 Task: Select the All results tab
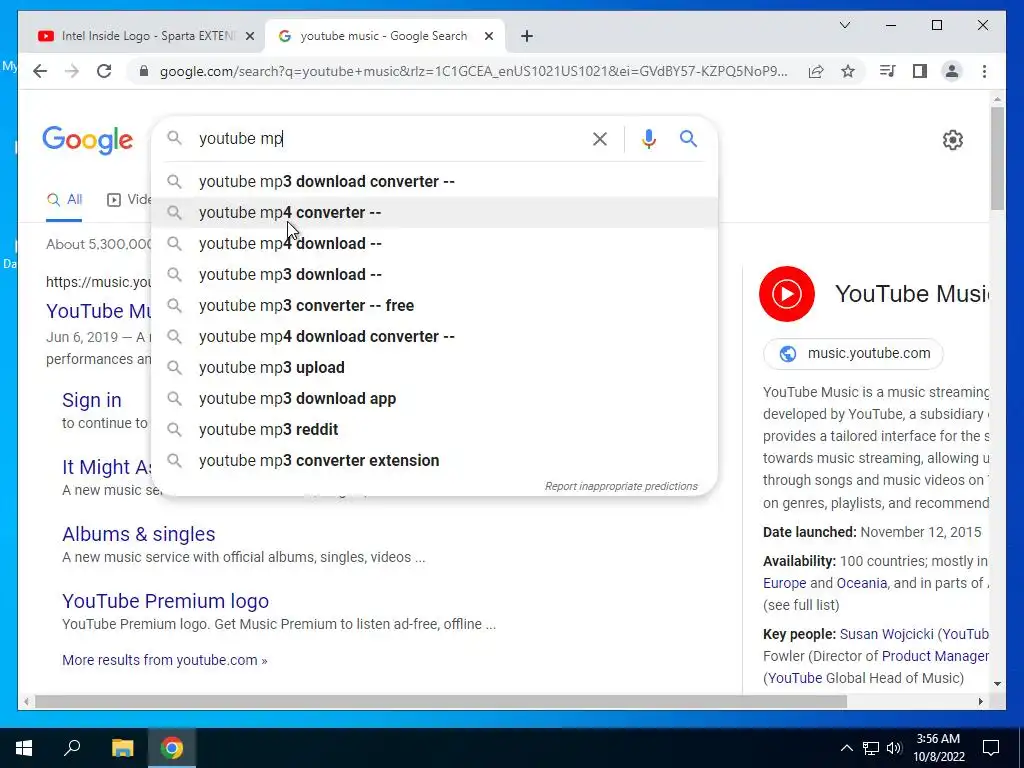(x=65, y=200)
